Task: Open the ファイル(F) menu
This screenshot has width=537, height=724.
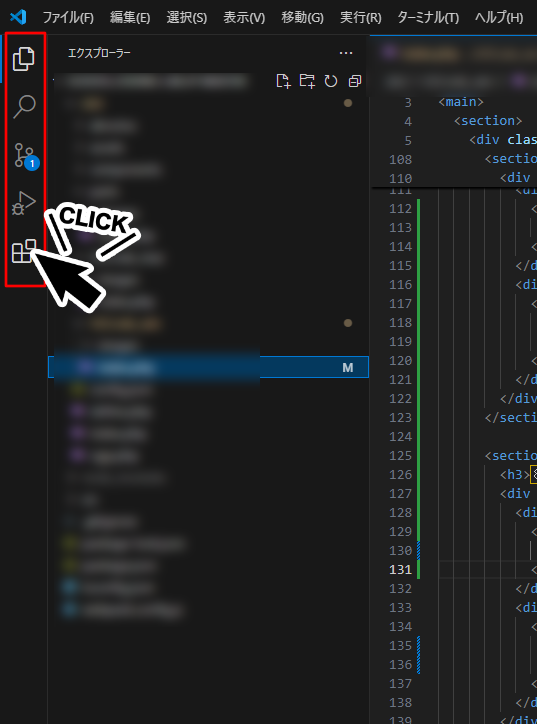Action: click(x=68, y=18)
